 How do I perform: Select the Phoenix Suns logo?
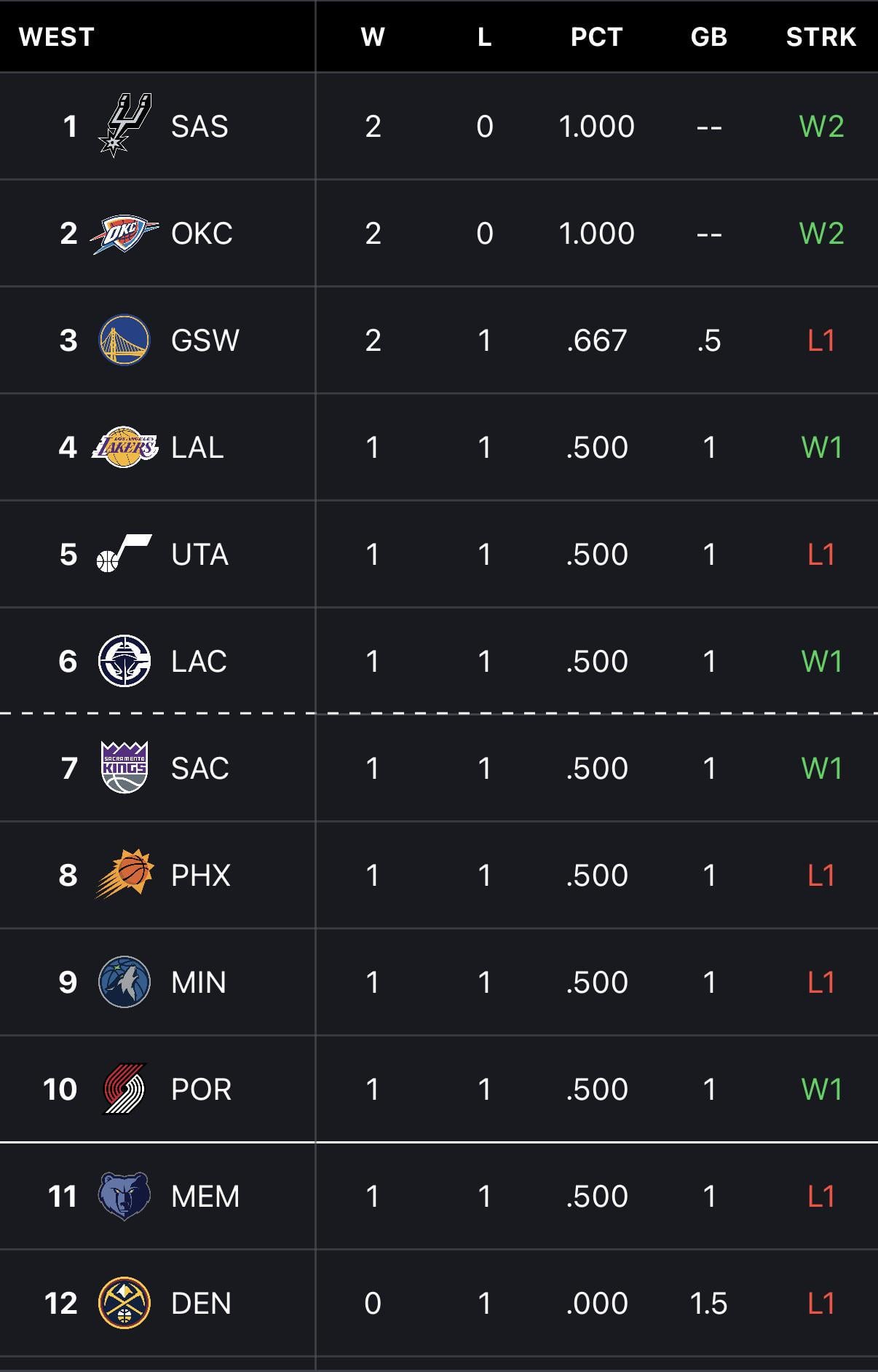point(124,874)
